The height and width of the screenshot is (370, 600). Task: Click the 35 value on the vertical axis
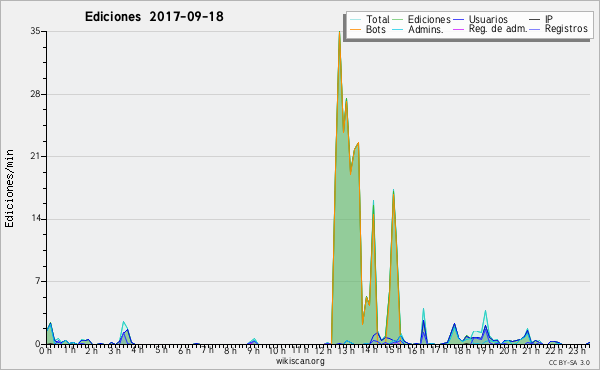tap(35, 31)
